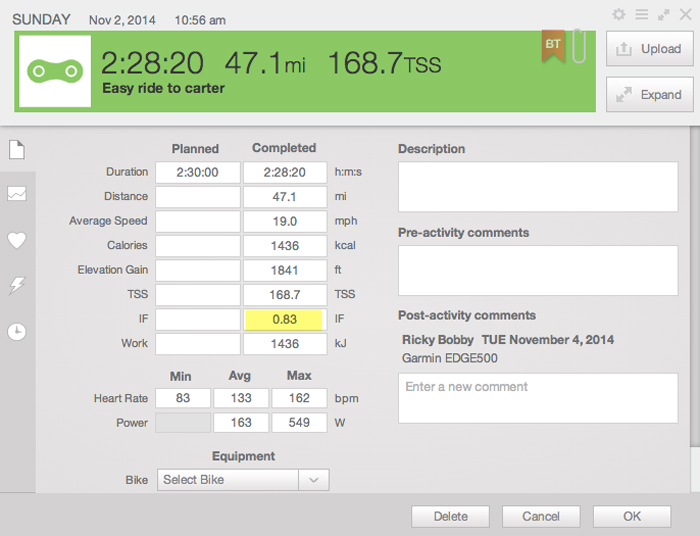
Task: Click the Delete button
Action: (x=450, y=516)
